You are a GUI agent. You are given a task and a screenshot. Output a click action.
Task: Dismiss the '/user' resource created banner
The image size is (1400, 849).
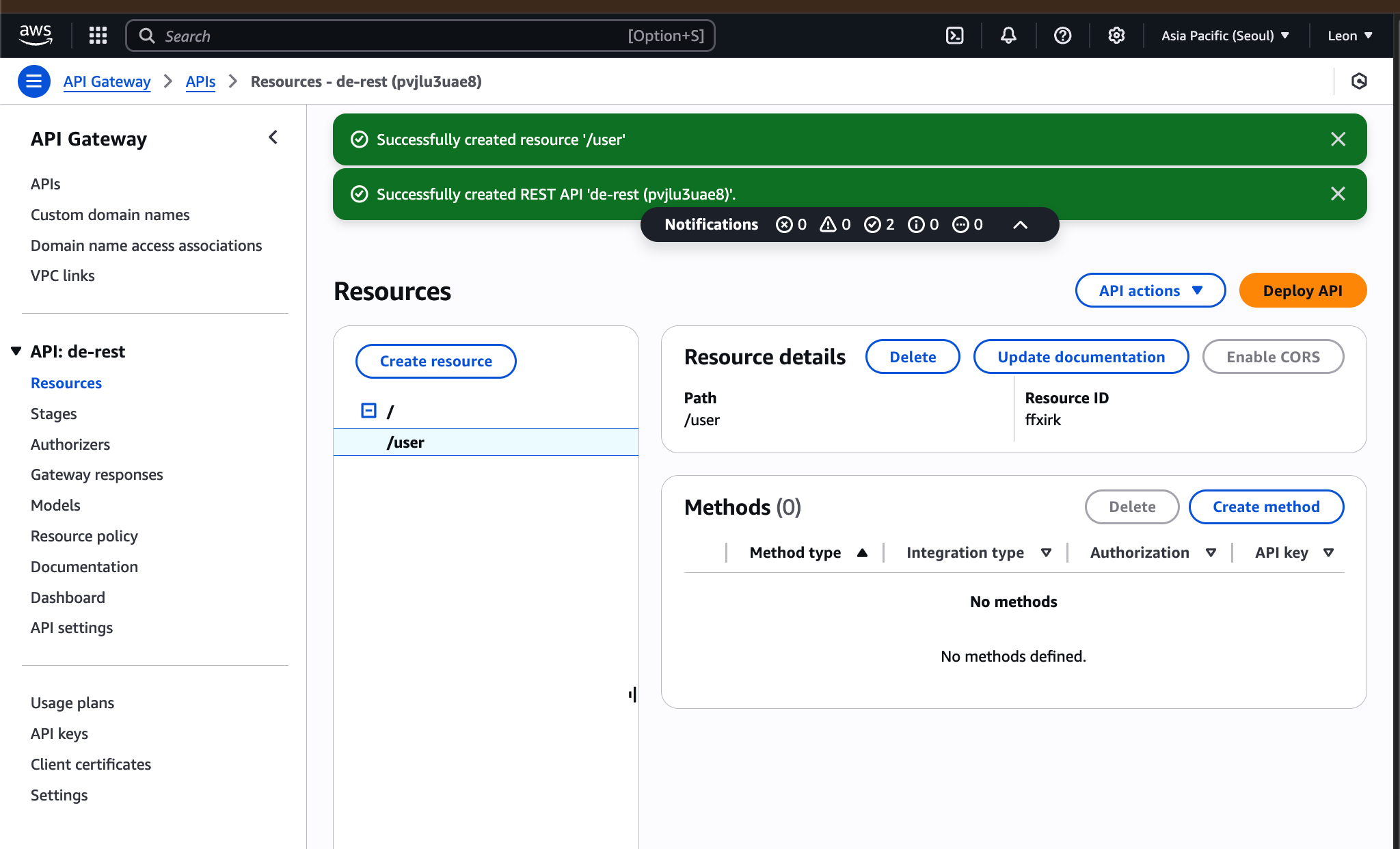(x=1338, y=139)
